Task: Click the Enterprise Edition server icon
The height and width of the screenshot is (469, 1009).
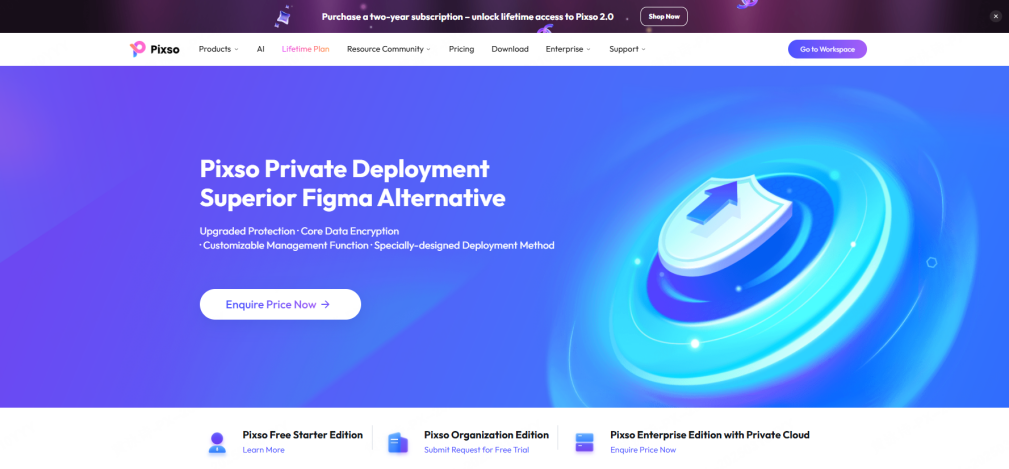Action: pyautogui.click(x=584, y=443)
